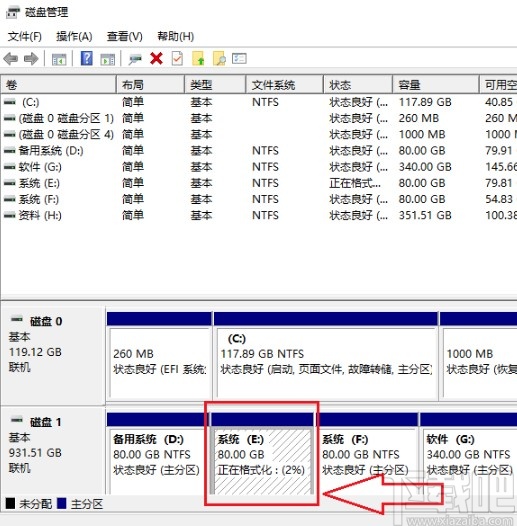
Task: Click the Disk Management title bar icon
Action: tap(13, 12)
